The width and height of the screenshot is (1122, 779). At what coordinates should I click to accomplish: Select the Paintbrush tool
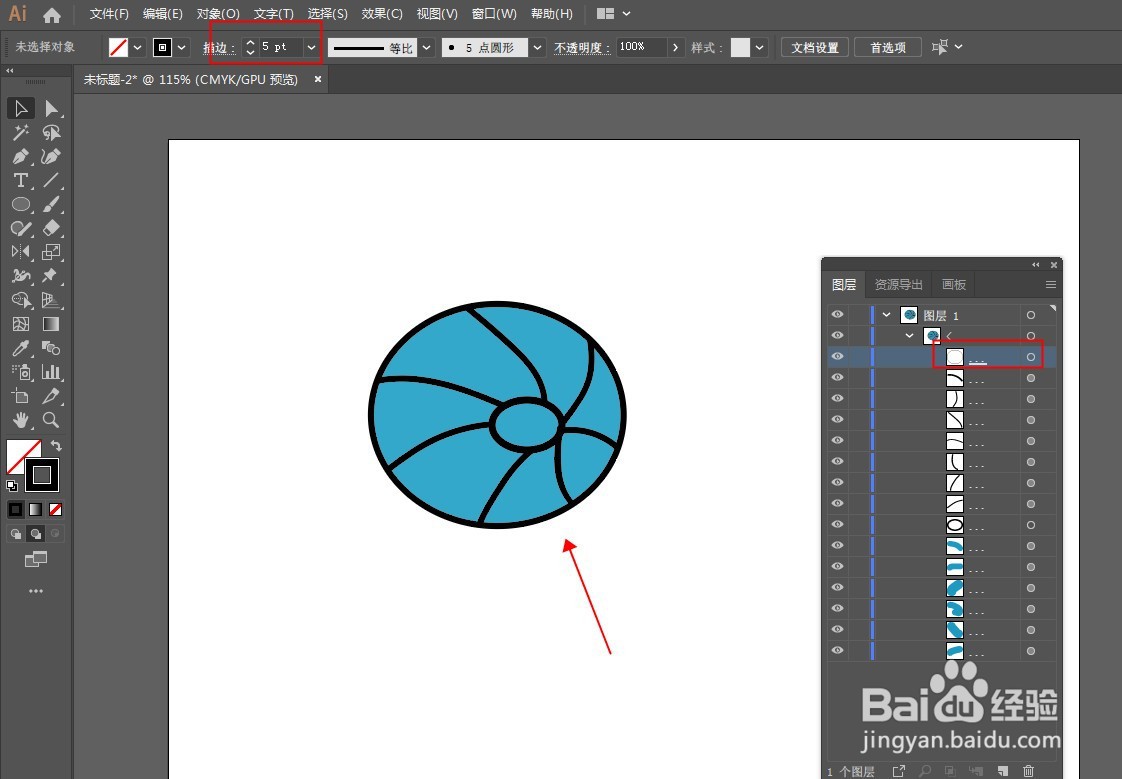tap(51, 204)
